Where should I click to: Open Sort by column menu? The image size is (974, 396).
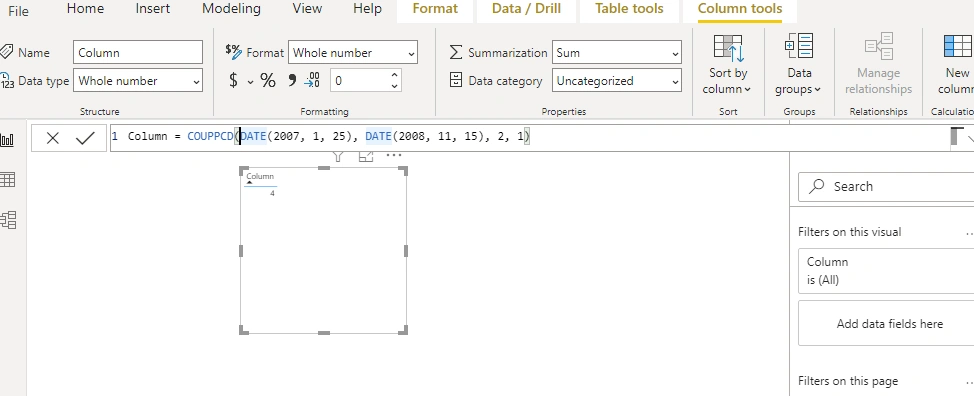pyautogui.click(x=728, y=65)
